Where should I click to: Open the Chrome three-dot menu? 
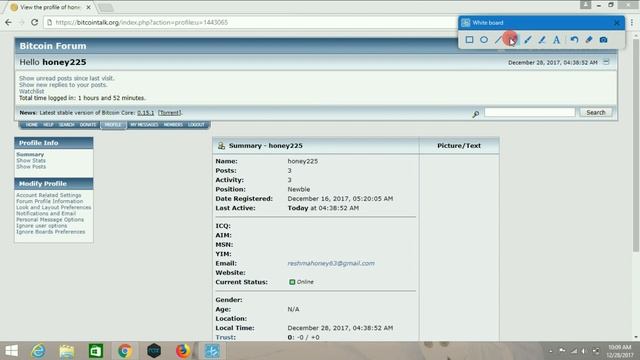632,23
